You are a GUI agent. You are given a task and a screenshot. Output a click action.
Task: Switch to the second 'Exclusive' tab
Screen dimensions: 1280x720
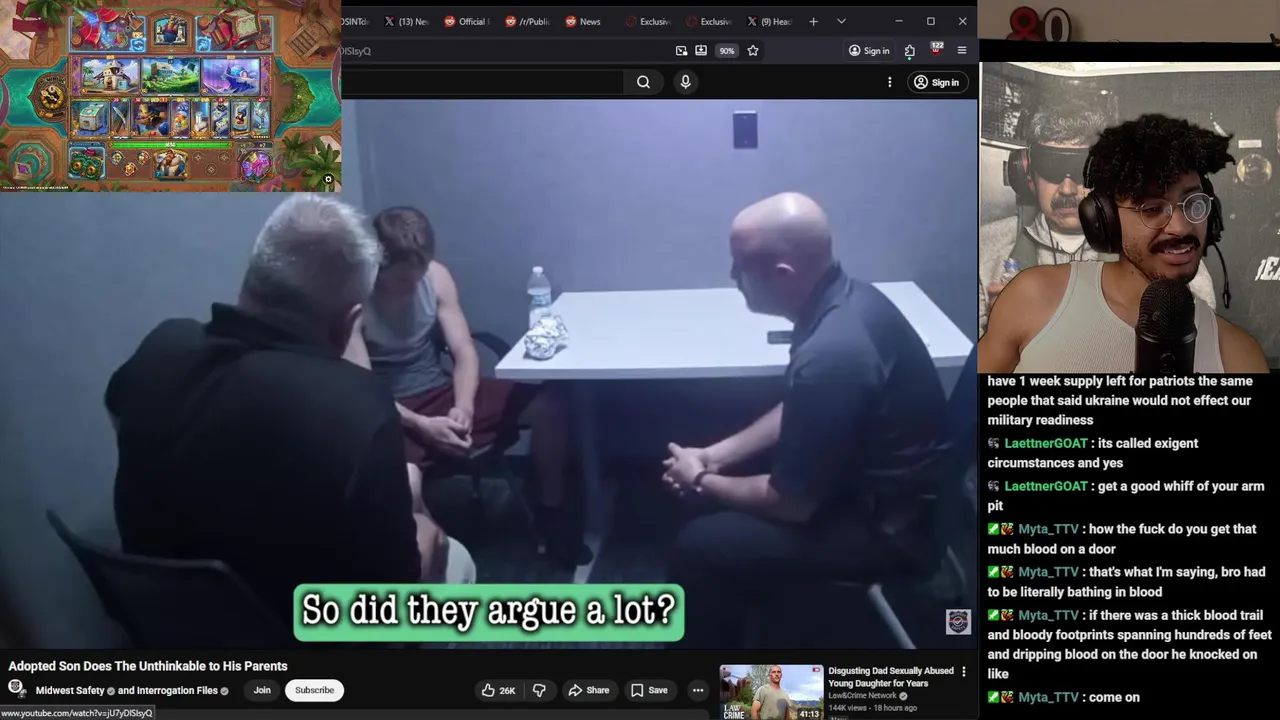click(x=708, y=21)
